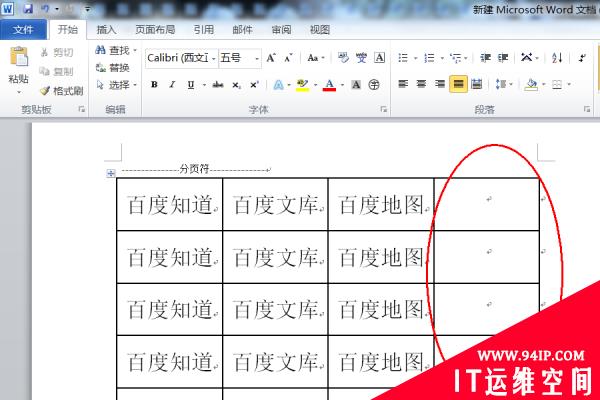
Task: Click the Copy (复制) button
Action: click(57, 71)
